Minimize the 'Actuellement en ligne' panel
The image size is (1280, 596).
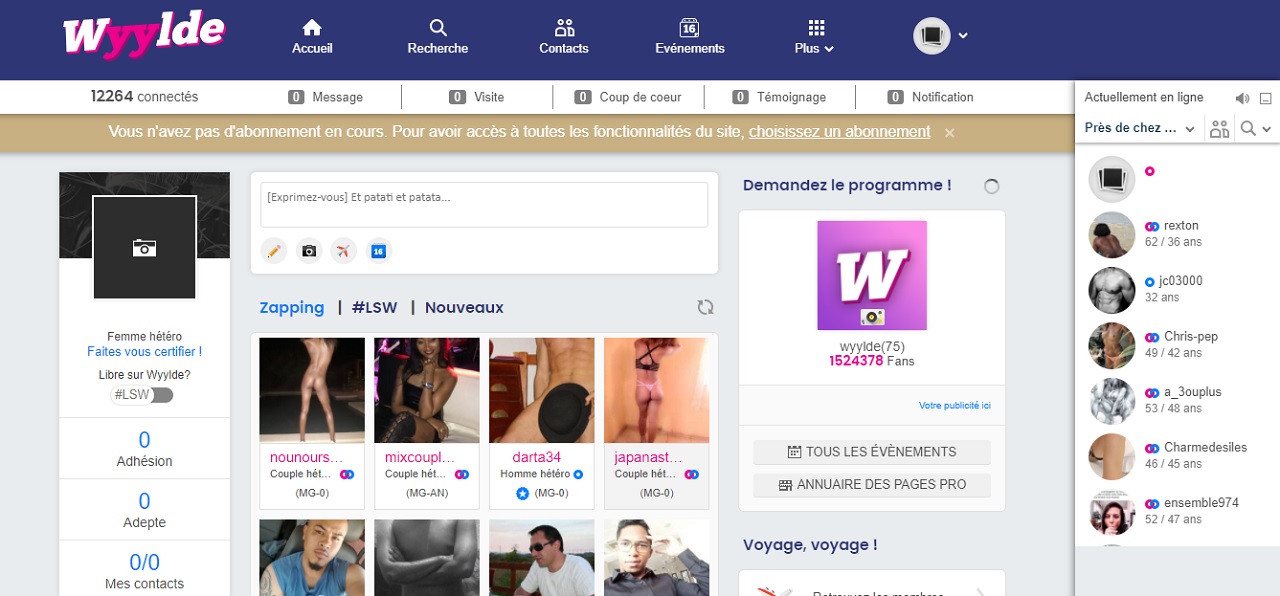1265,98
